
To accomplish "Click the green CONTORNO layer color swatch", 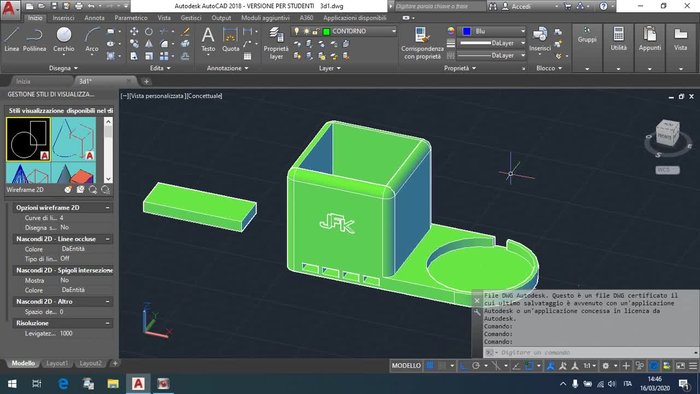I will [326, 31].
